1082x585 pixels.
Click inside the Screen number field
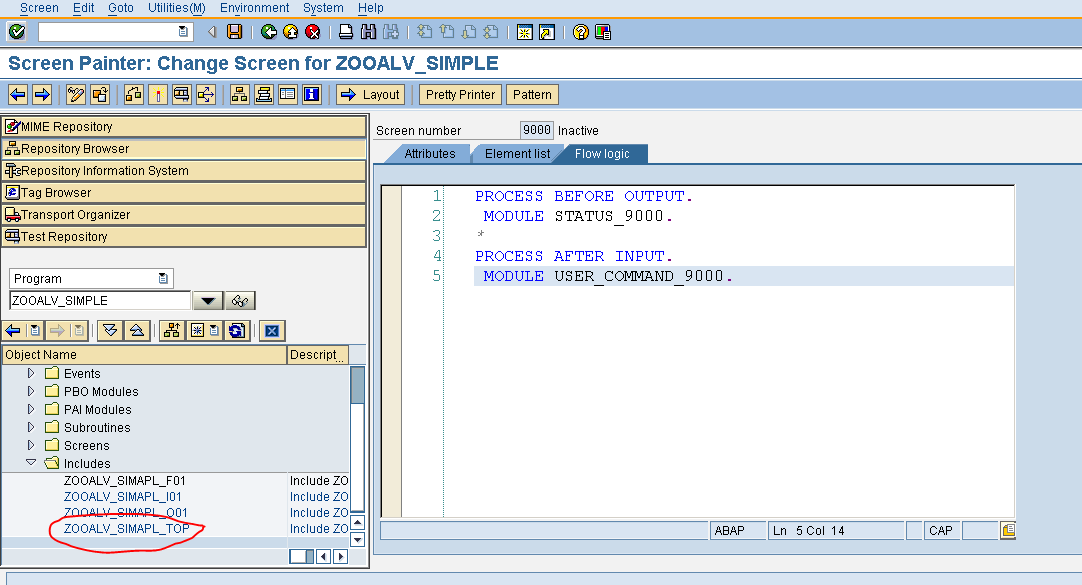pos(536,129)
